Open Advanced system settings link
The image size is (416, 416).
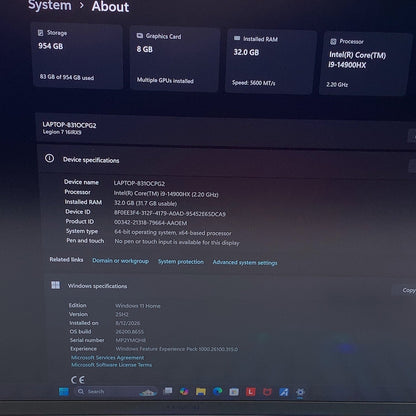pos(245,263)
